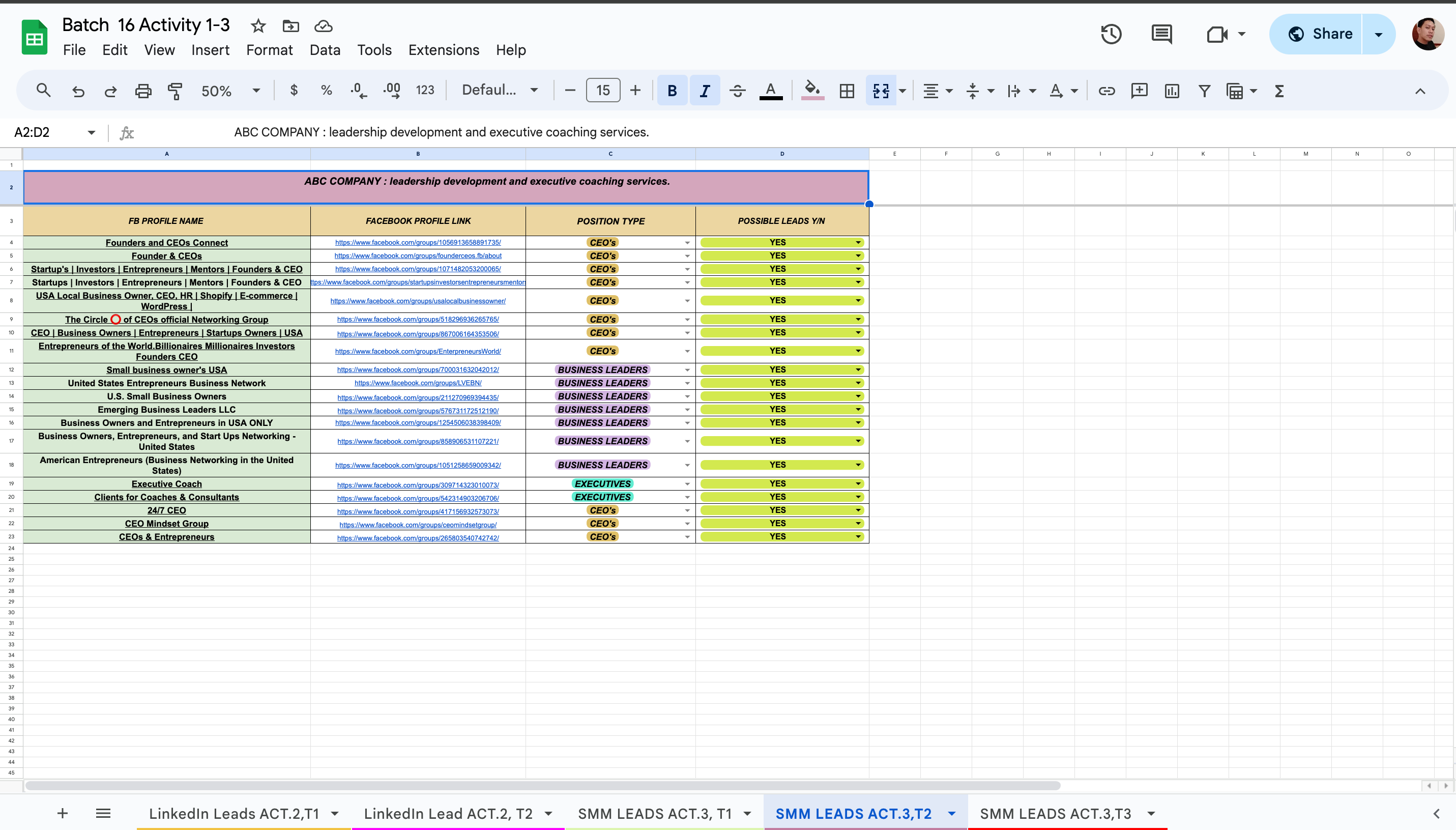Click the fill color paint bucket
Screen dimensions: 1456x830
[812, 90]
